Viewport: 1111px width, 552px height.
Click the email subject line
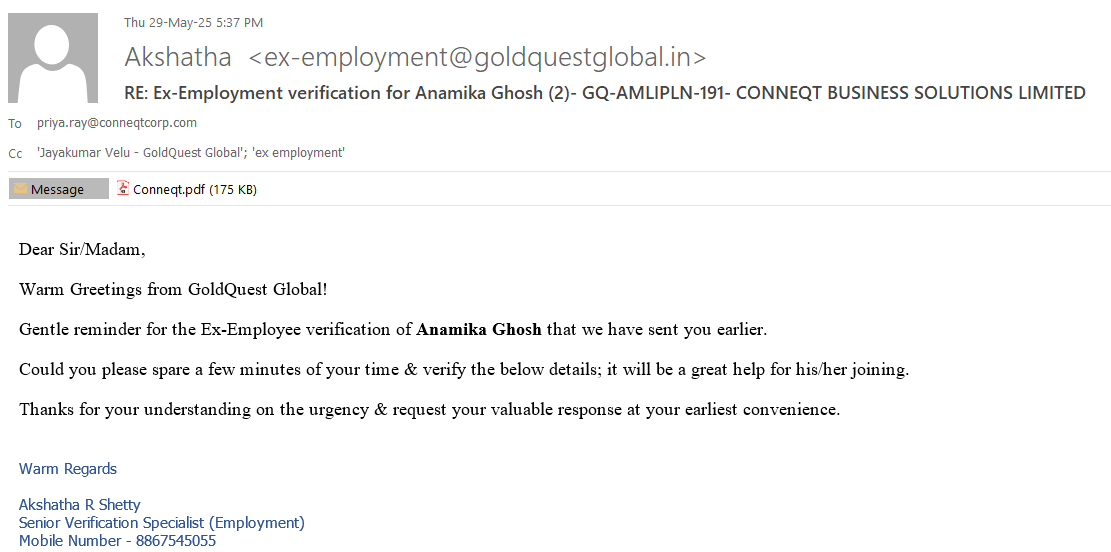point(604,93)
